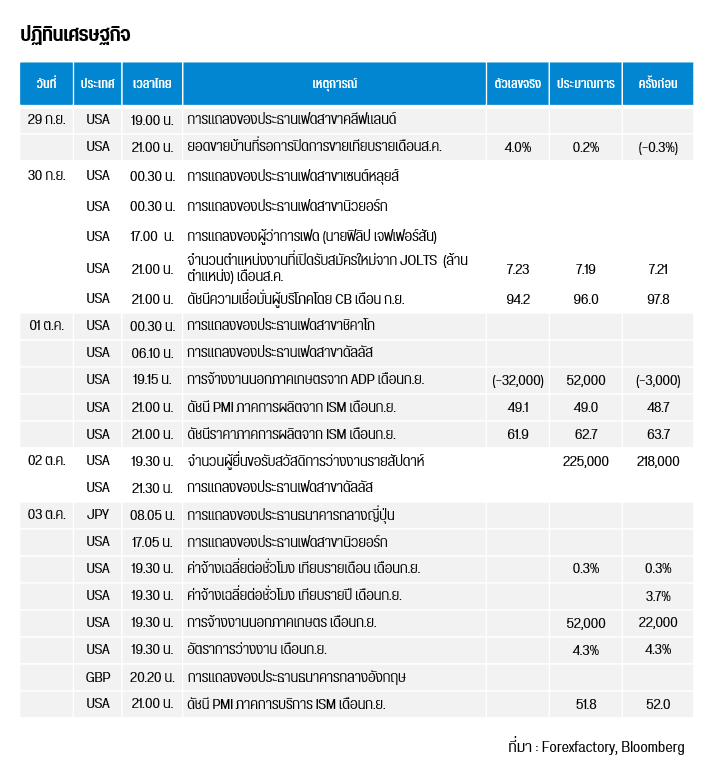
Task: Select the 225,000 forecast value
Action: (585, 461)
